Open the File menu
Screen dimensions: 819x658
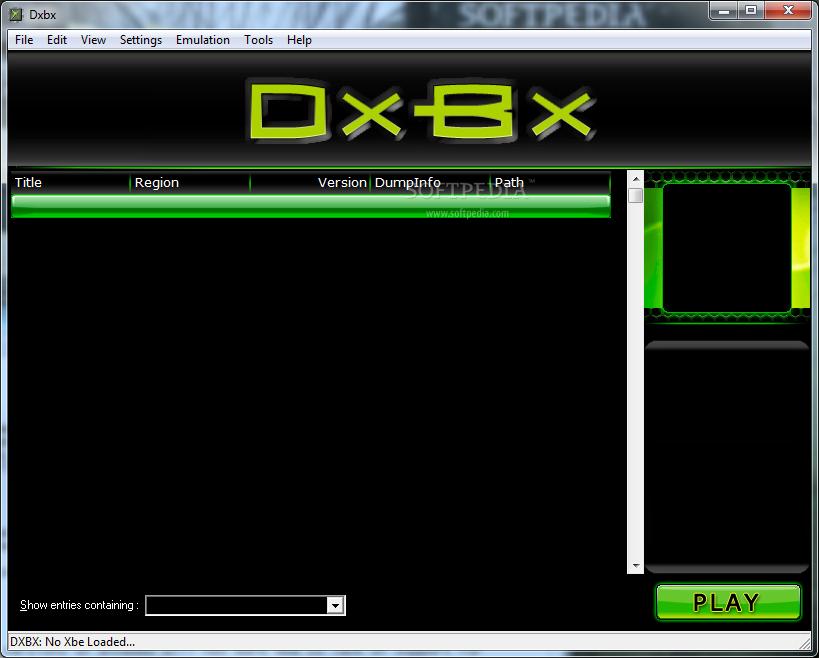coord(23,40)
